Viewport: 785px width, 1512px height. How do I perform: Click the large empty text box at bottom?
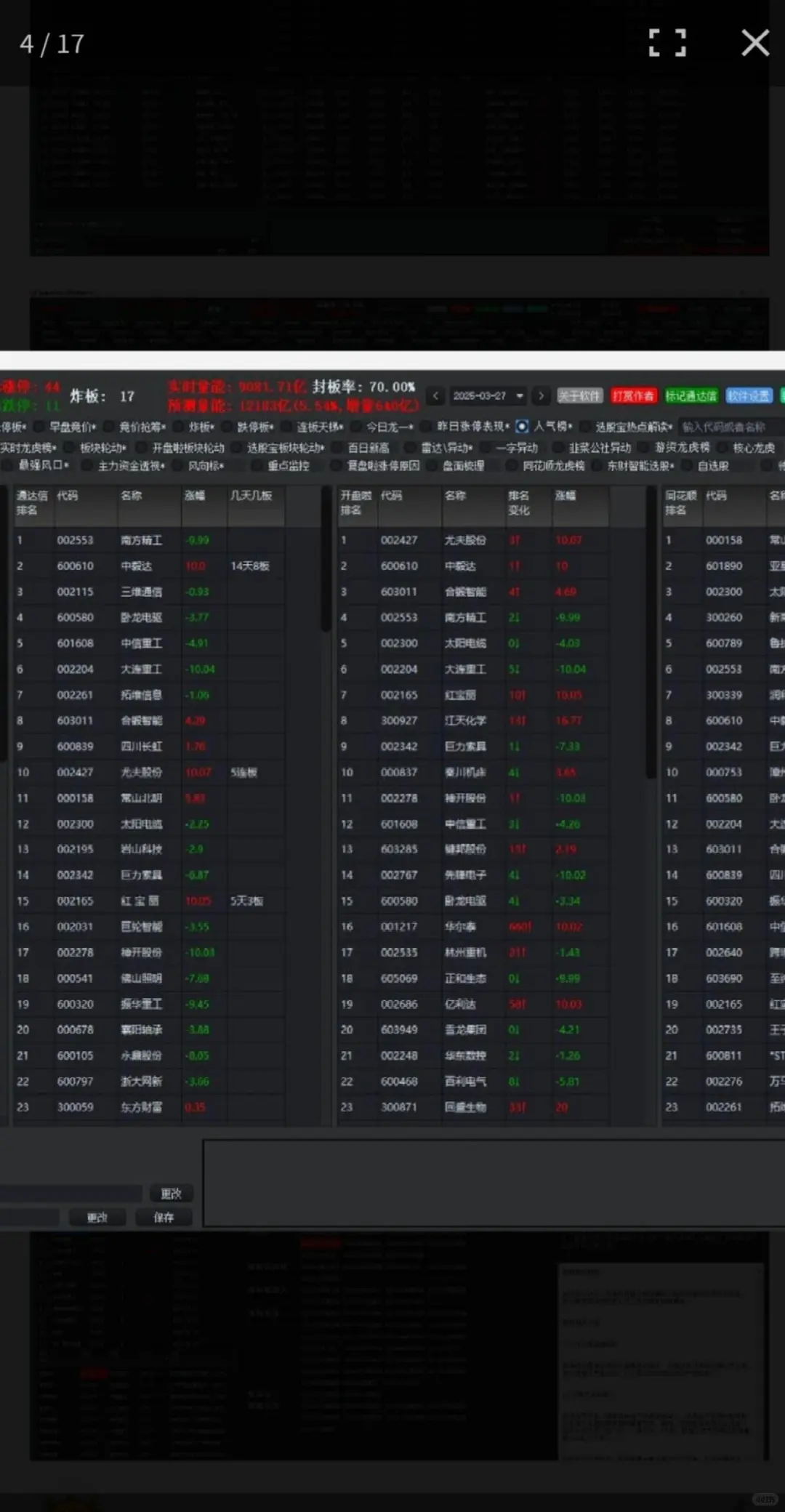pyautogui.click(x=494, y=1183)
